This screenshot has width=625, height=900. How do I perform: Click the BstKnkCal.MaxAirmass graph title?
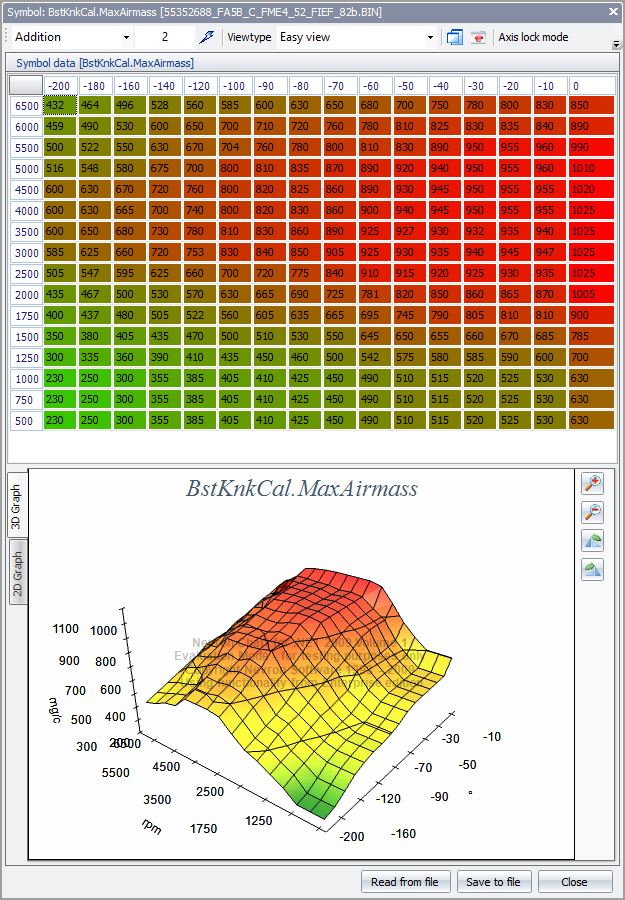pyautogui.click(x=302, y=488)
